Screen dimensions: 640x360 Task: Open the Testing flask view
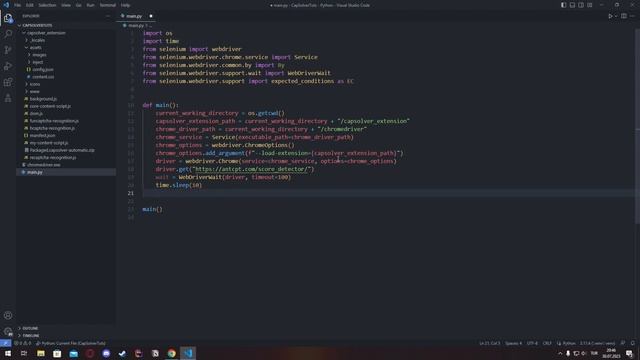tap(8, 98)
